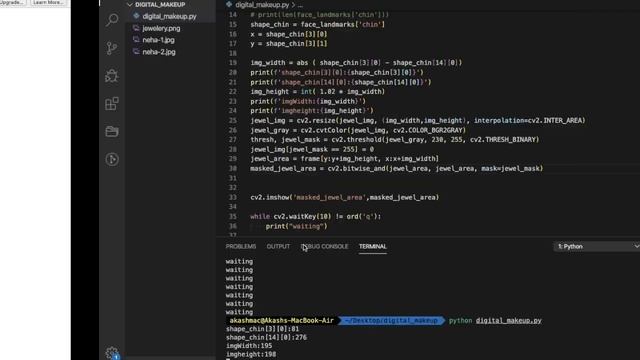Switch to the PROBLEMS panel tab
The width and height of the screenshot is (640, 360).
click(241, 247)
